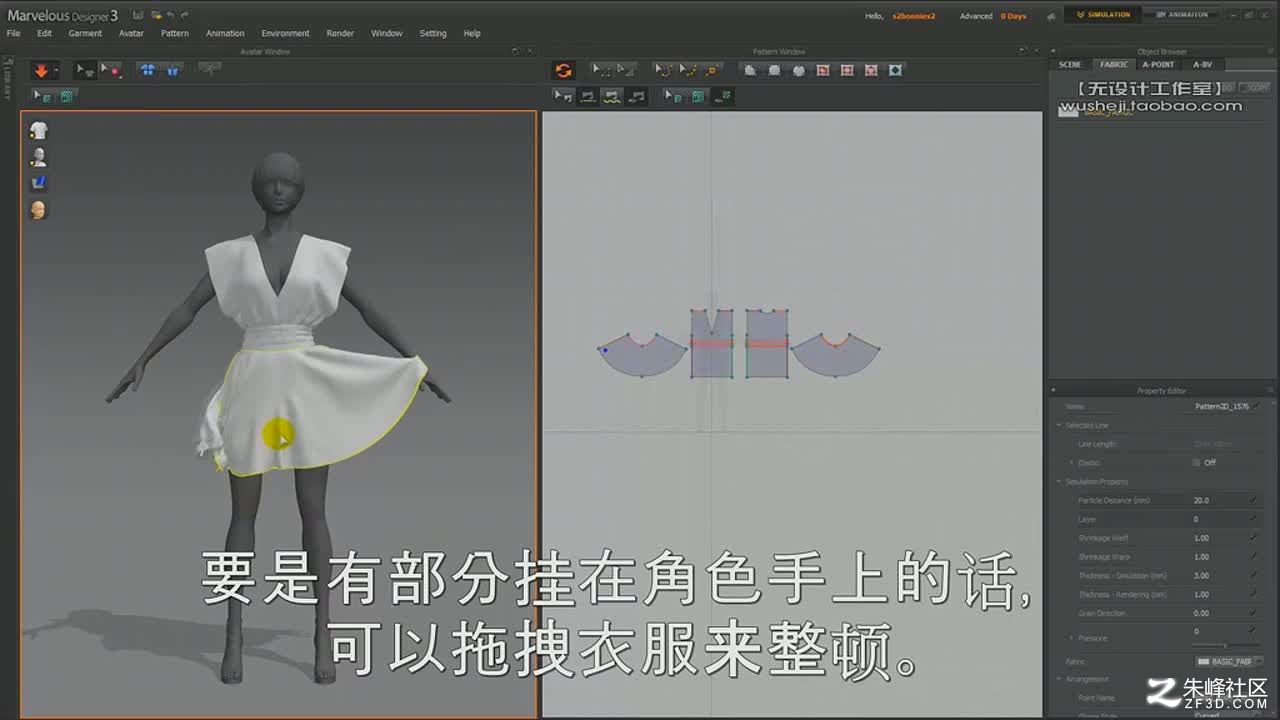1280x720 pixels.
Task: Select the Add Point tool with orange square
Action: coord(712,70)
